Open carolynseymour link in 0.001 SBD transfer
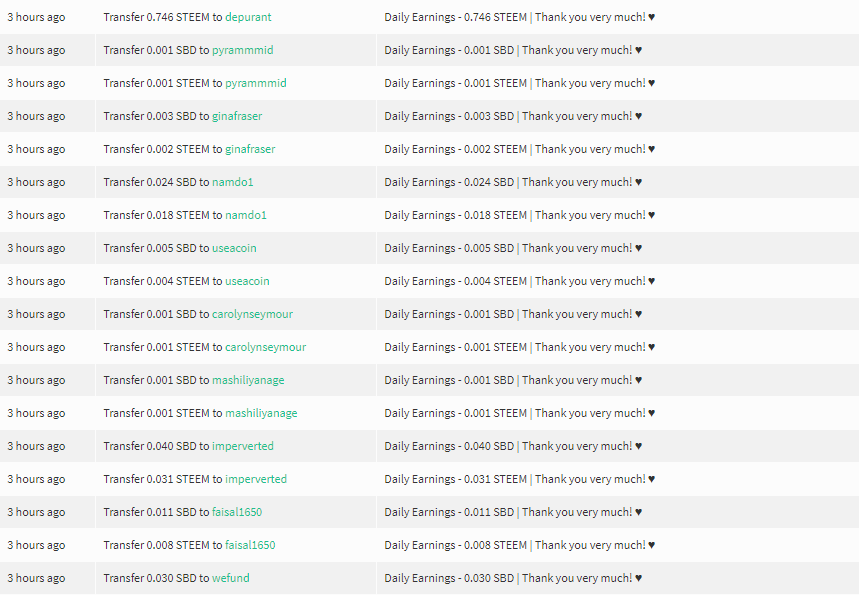 pos(253,314)
